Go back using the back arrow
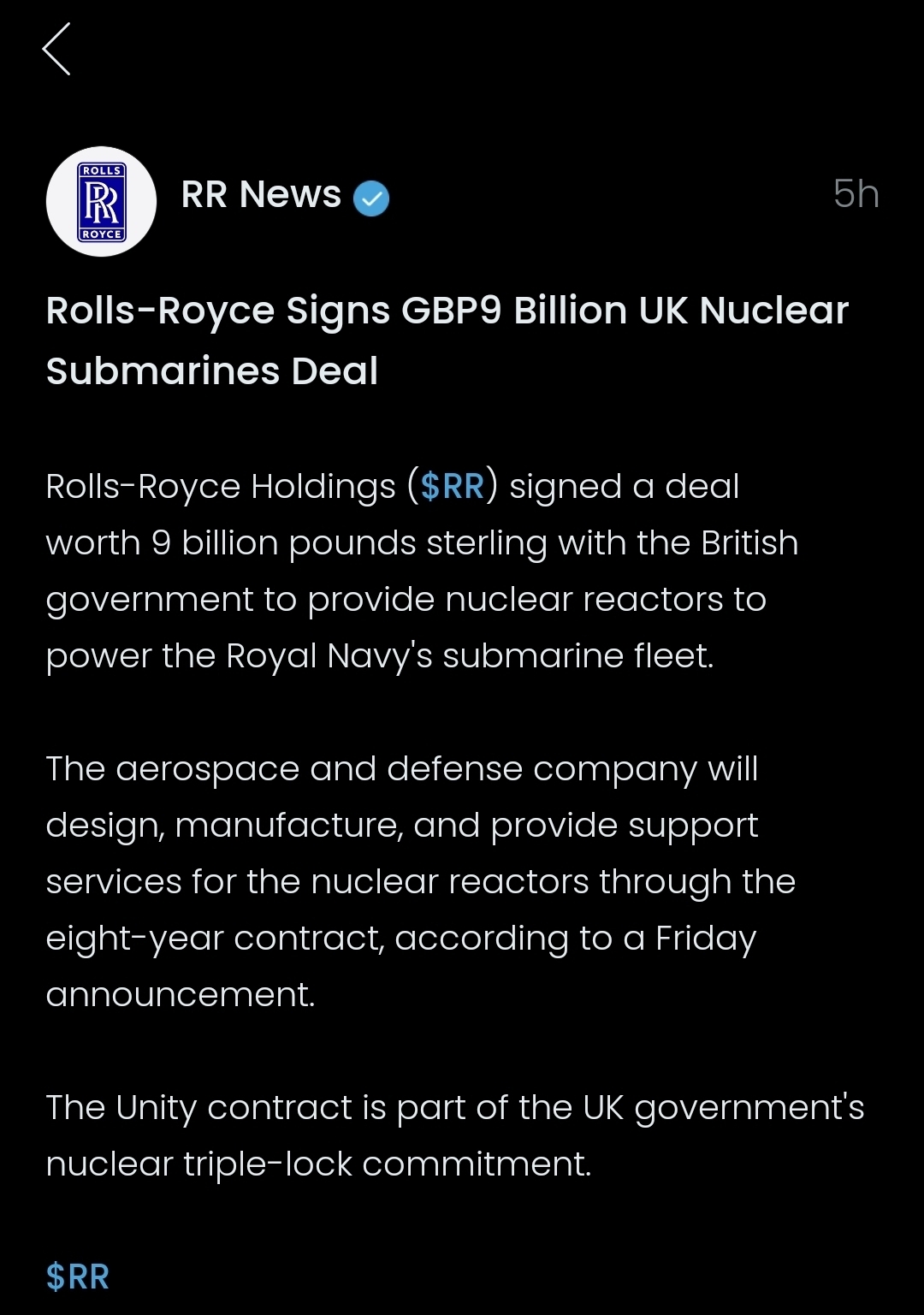This screenshot has width=924, height=1315. [56, 49]
